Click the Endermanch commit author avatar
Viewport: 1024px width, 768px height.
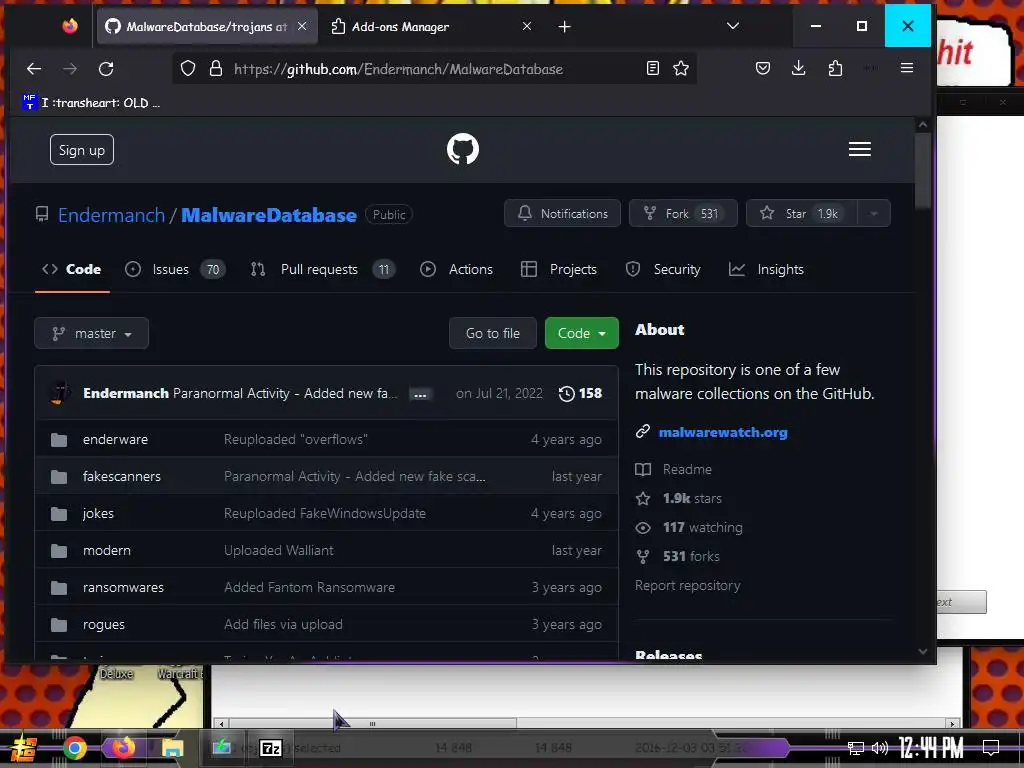60,393
